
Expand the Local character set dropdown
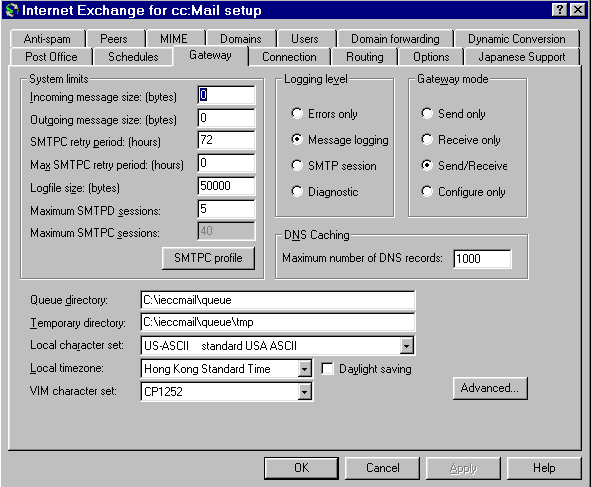(407, 346)
